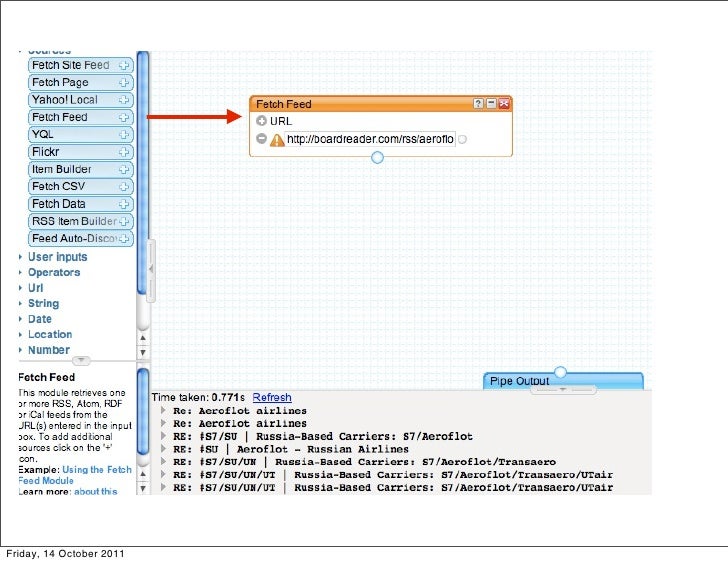The height and width of the screenshot is (564, 728).
Task: Close the Fetch Feed module
Action: 504,104
